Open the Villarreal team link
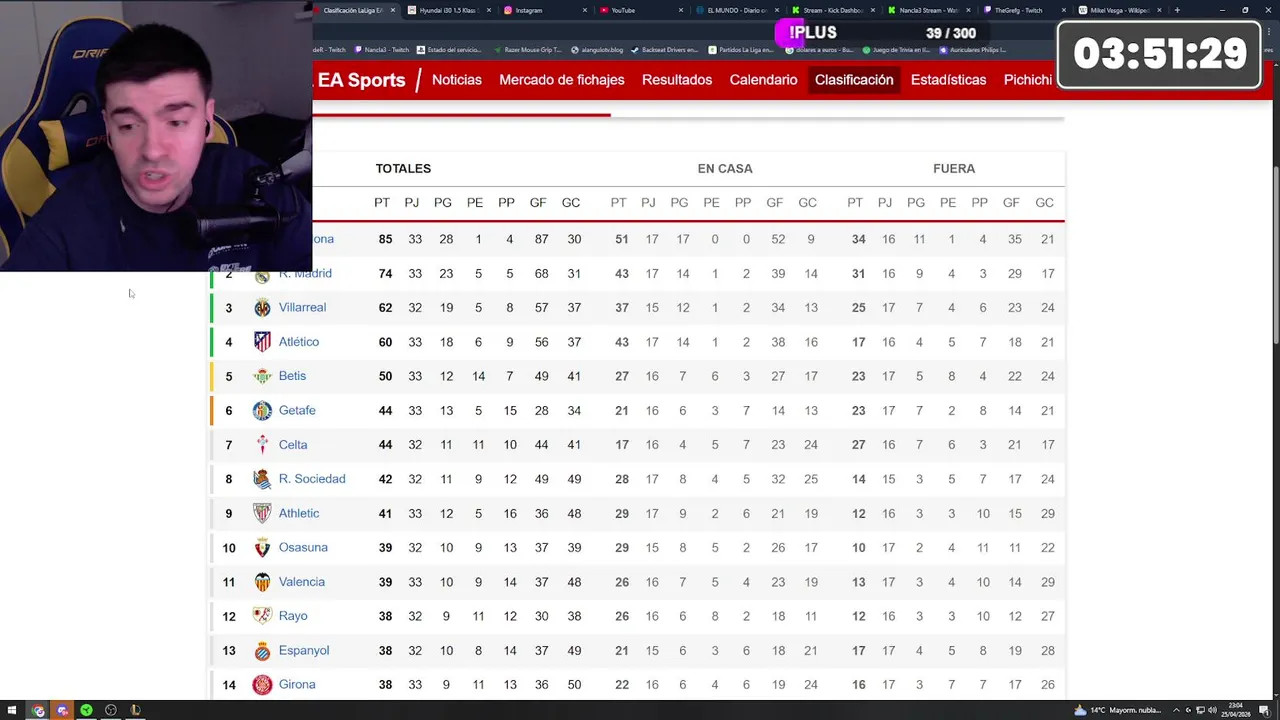Screen dimensions: 1280x720 tap(302, 307)
